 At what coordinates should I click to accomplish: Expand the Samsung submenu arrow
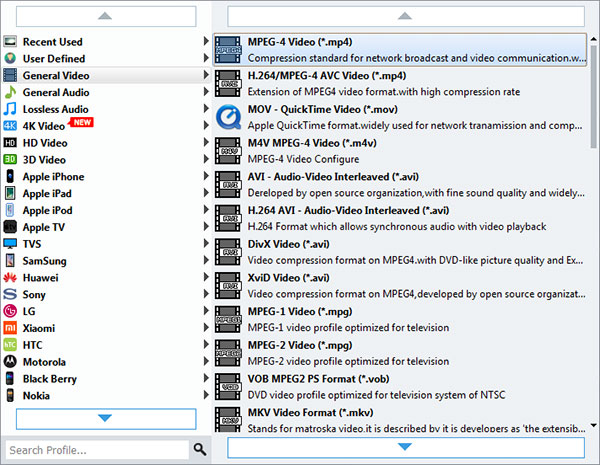click(206, 261)
